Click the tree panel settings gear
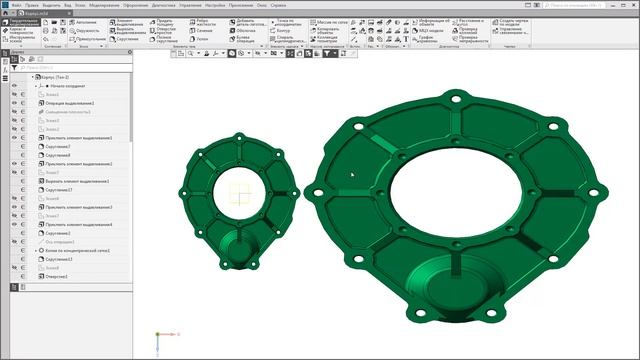 [130, 52]
